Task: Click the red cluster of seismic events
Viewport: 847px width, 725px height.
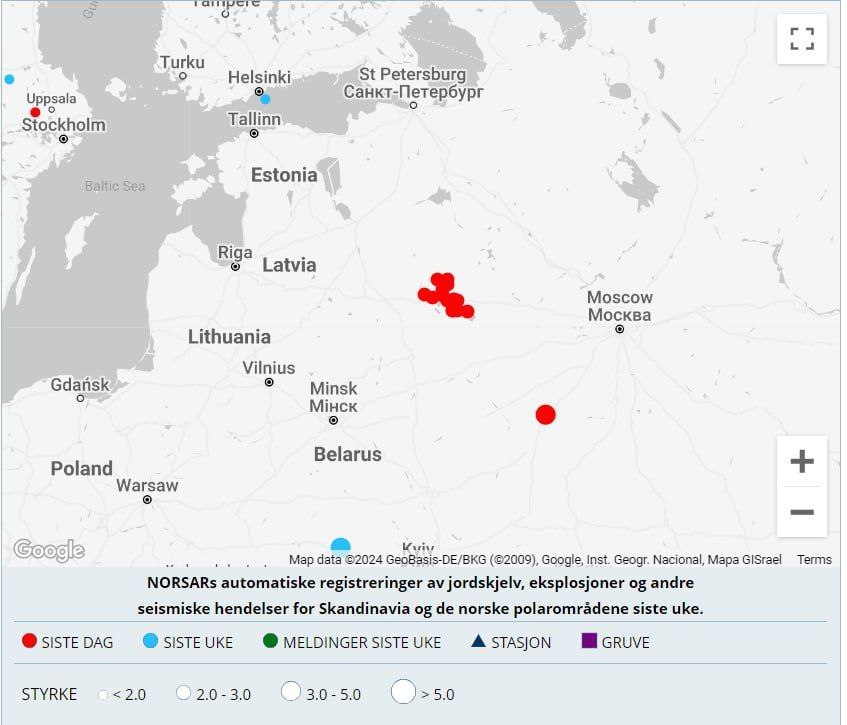Action: coord(446,296)
